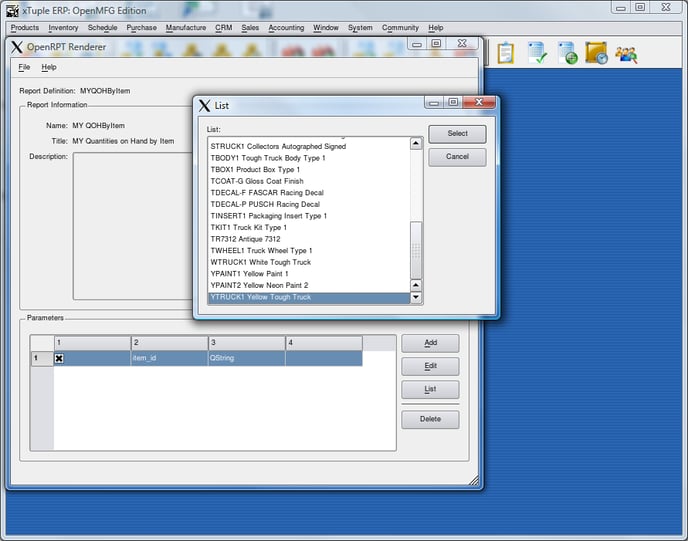Image resolution: width=688 pixels, height=541 pixels.
Task: Open the OpenRPT Renderer File menu
Action: click(24, 67)
